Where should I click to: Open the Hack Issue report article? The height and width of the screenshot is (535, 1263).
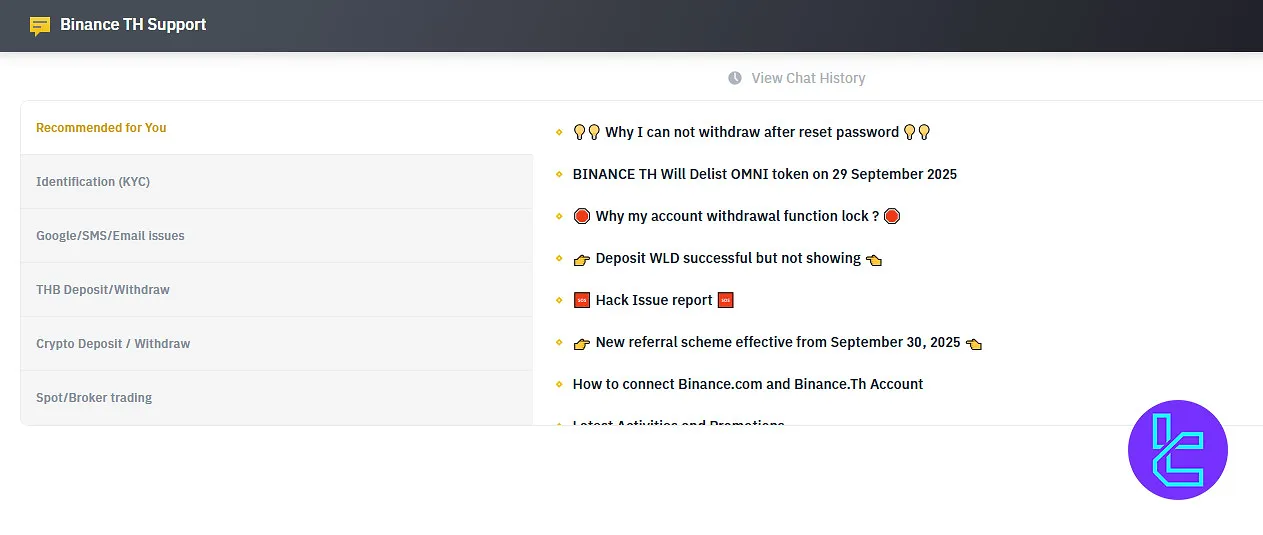654,300
